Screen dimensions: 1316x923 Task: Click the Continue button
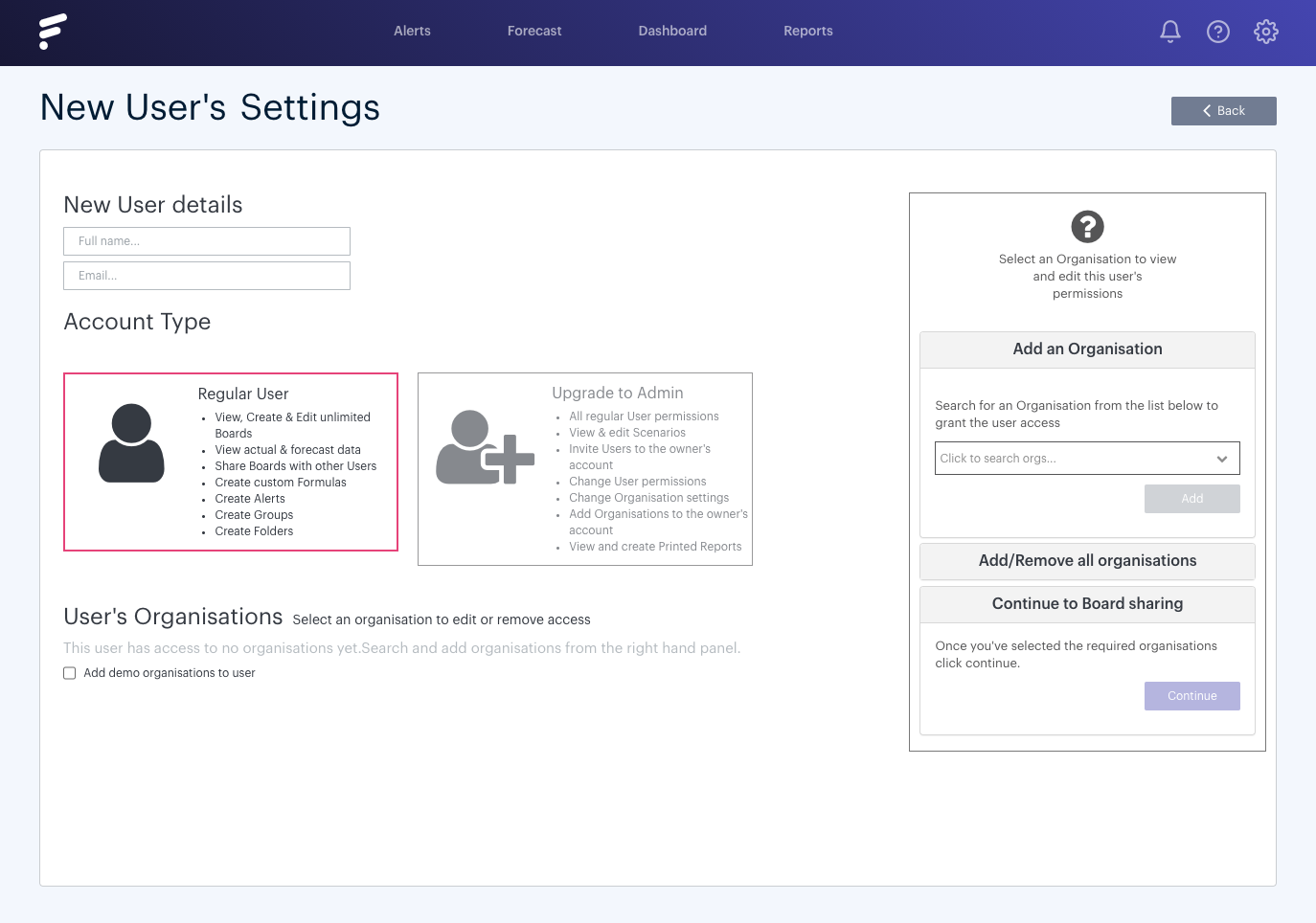(x=1191, y=696)
